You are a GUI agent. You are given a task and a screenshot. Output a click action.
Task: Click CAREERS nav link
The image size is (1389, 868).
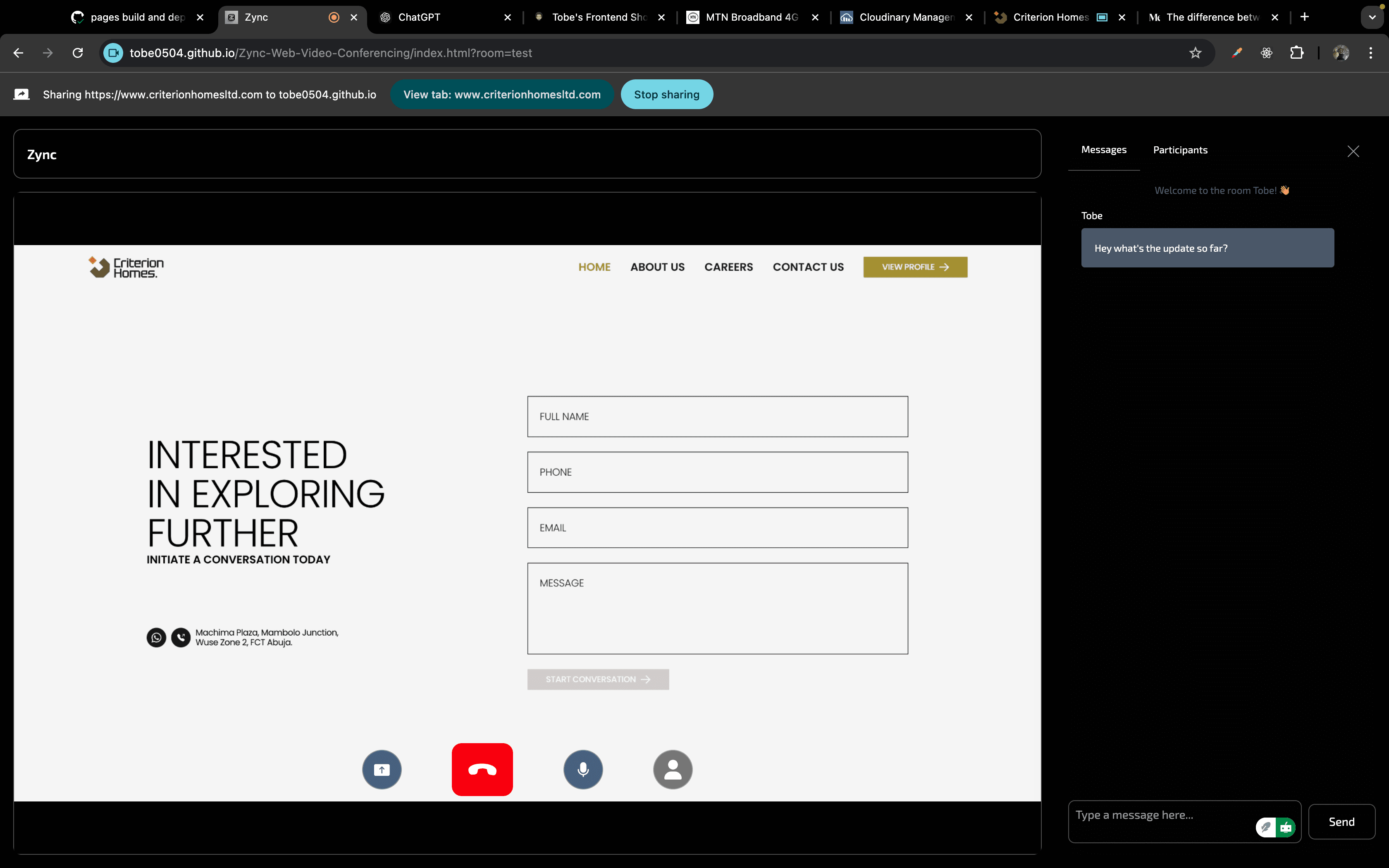point(728,267)
